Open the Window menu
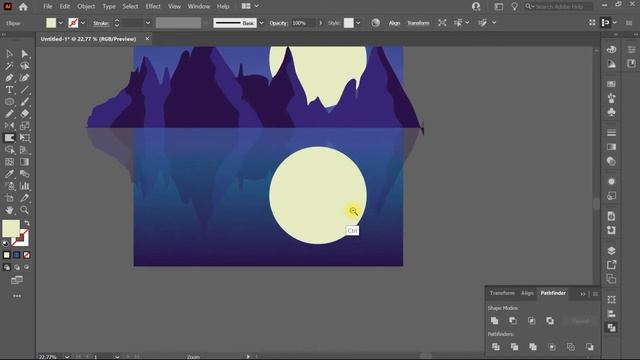This screenshot has width=640, height=360. pyautogui.click(x=199, y=6)
